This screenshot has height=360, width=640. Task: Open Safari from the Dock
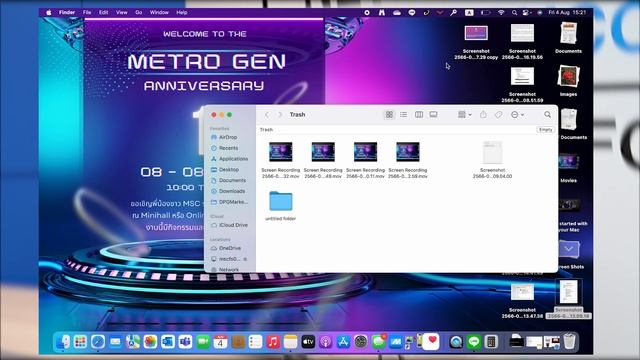tap(98, 342)
